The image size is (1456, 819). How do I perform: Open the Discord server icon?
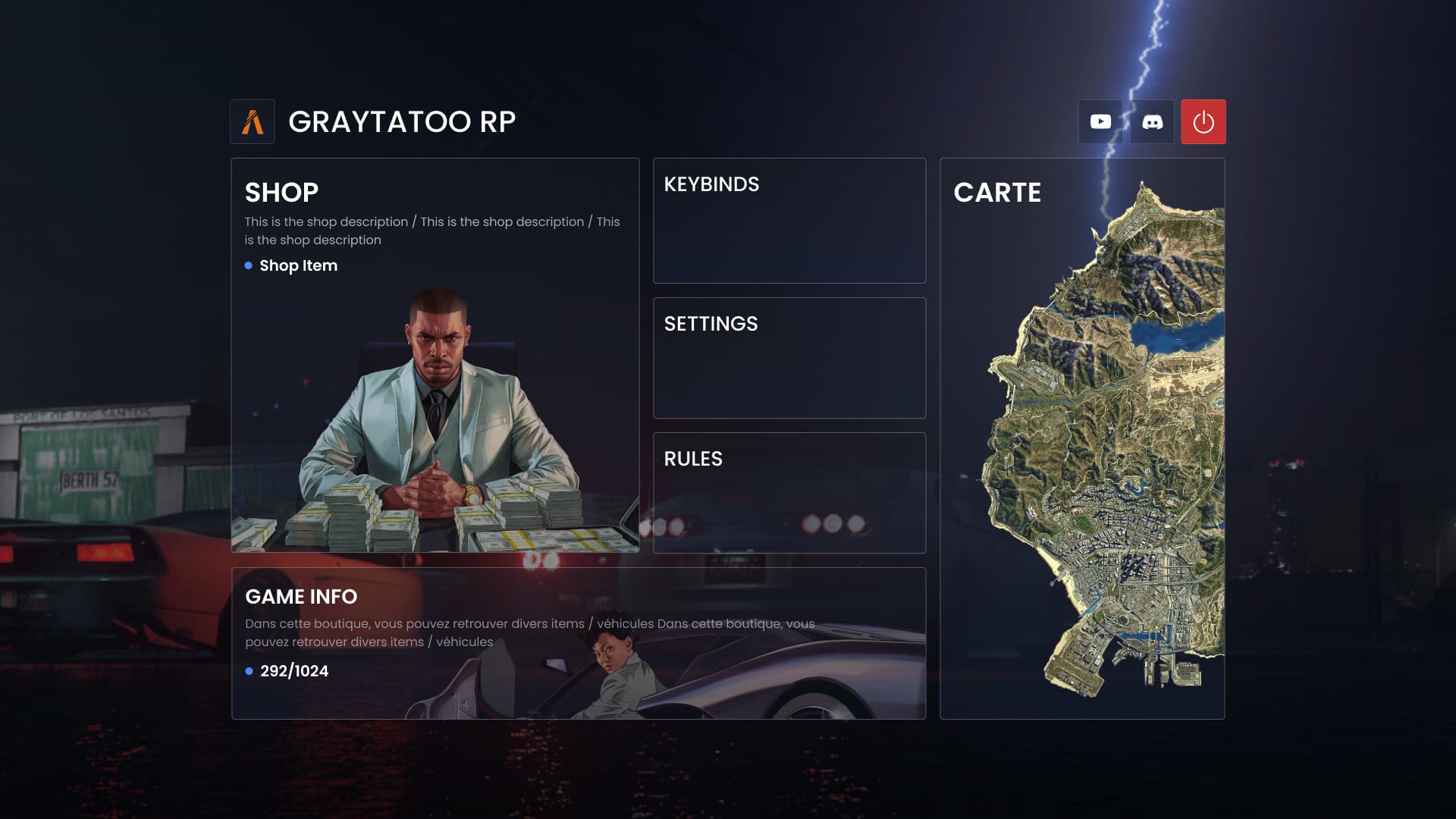[1152, 121]
